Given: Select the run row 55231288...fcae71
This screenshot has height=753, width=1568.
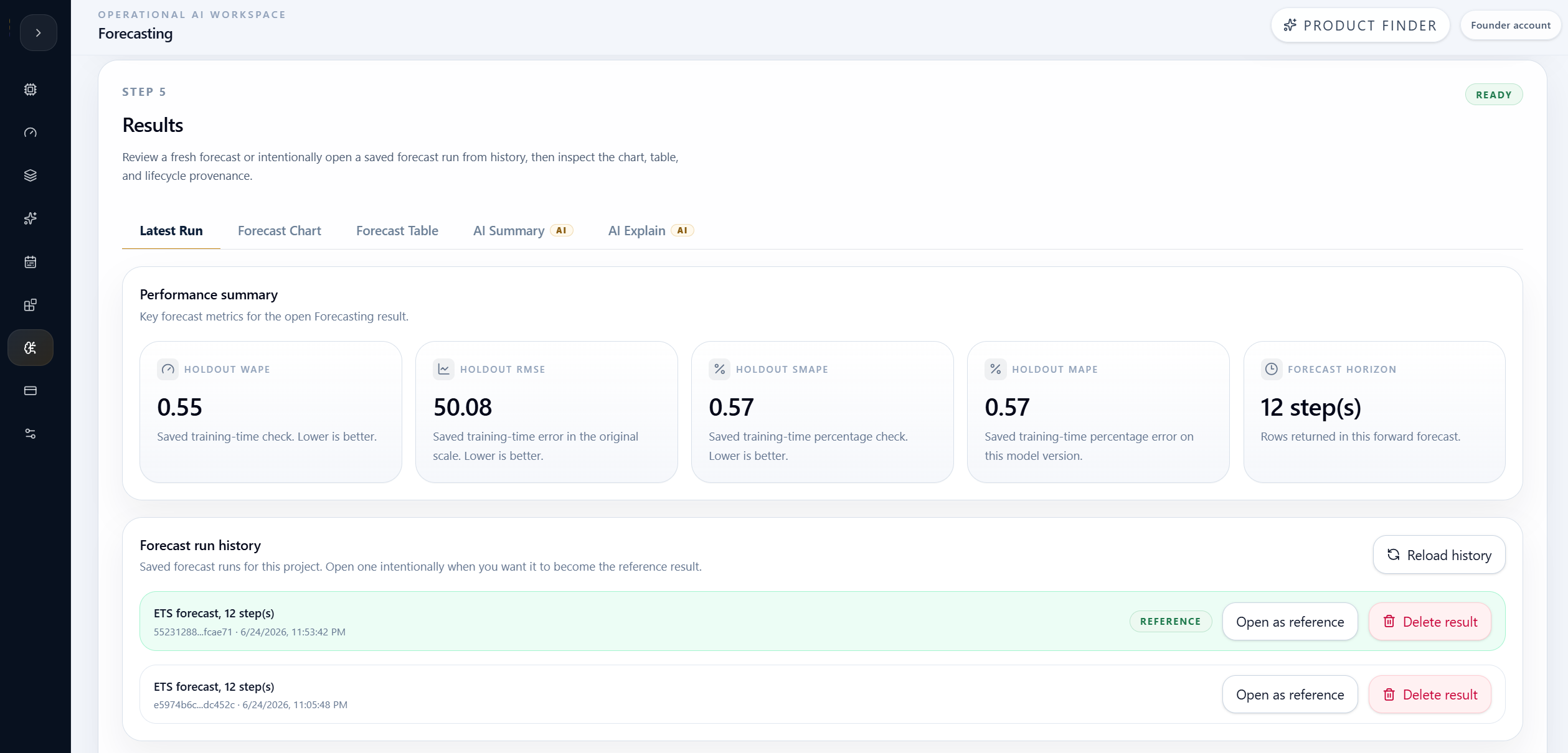Looking at the screenshot, I should 822,622.
